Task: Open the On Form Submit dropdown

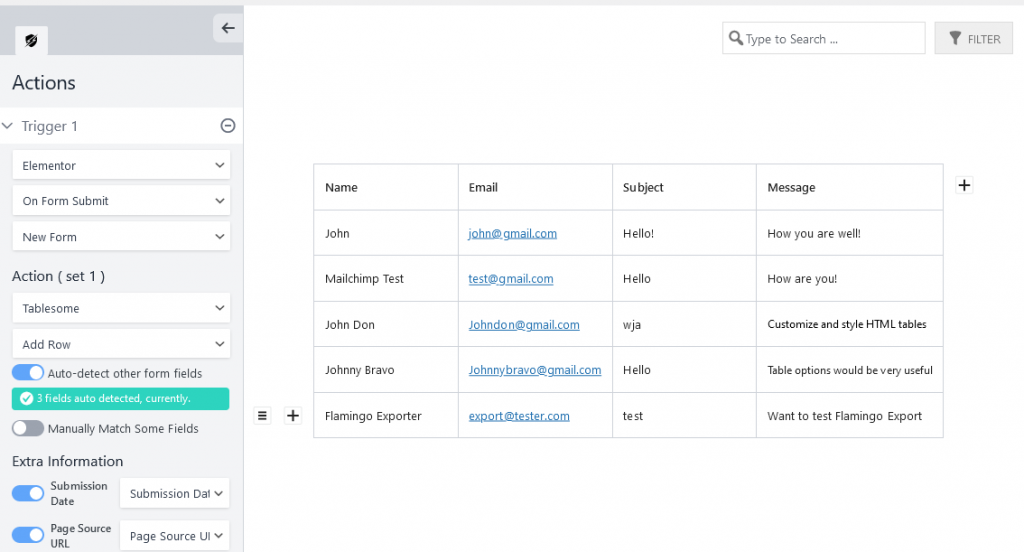Action: (x=121, y=201)
